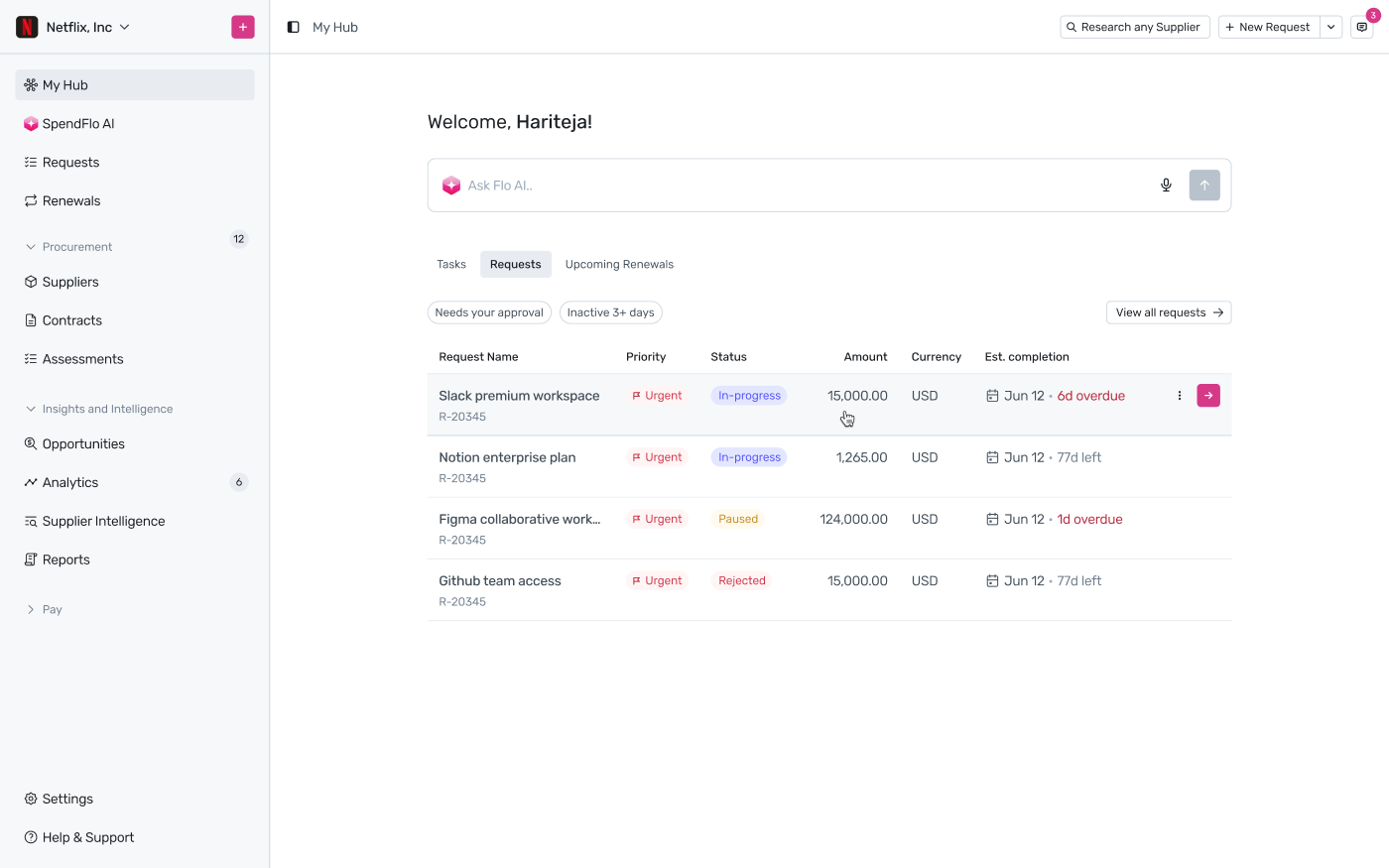The height and width of the screenshot is (868, 1389).
Task: Click the calendar icon on Figma row
Action: click(x=992, y=519)
